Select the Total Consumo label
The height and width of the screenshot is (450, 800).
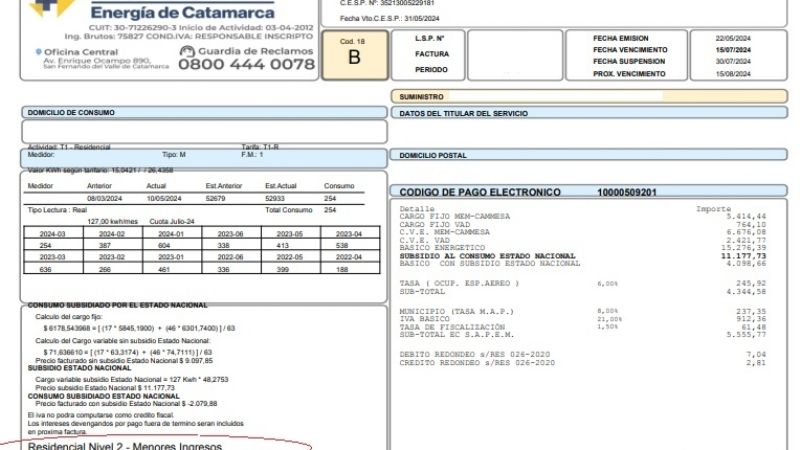(289, 210)
